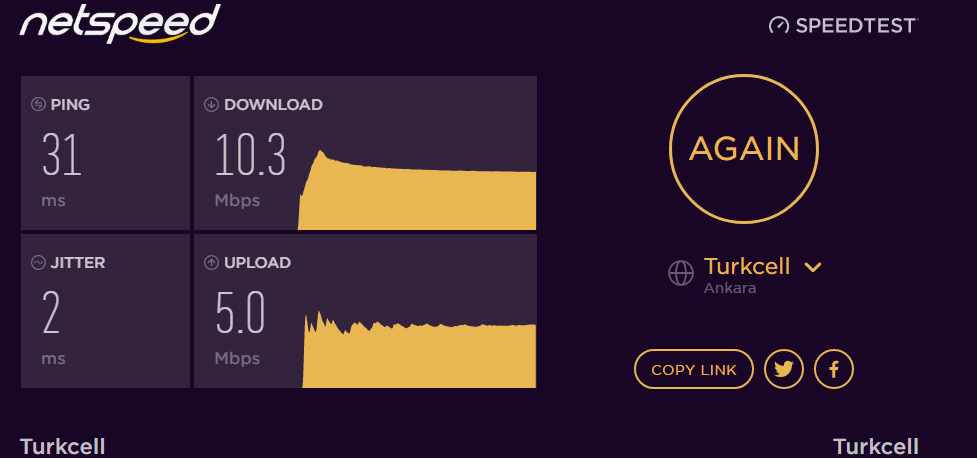The width and height of the screenshot is (977, 458).
Task: Click the COPY LINK button
Action: [x=694, y=370]
